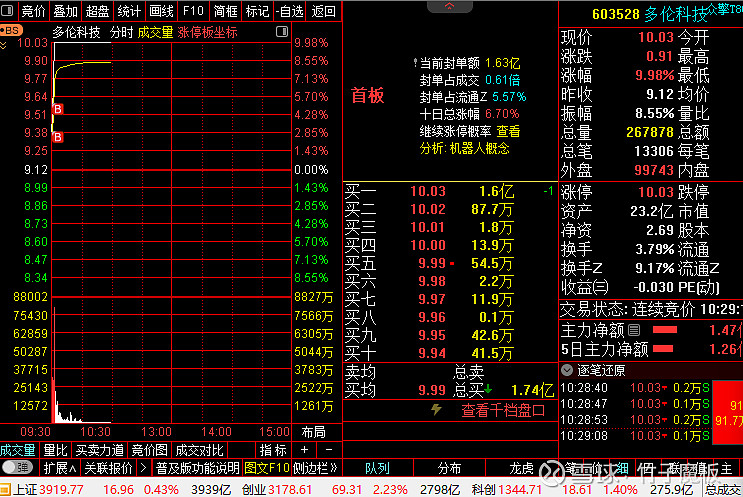Image resolution: width=743 pixels, height=497 pixels.
Task: Open 普及版功能说明 feature description
Action: [x=197, y=469]
